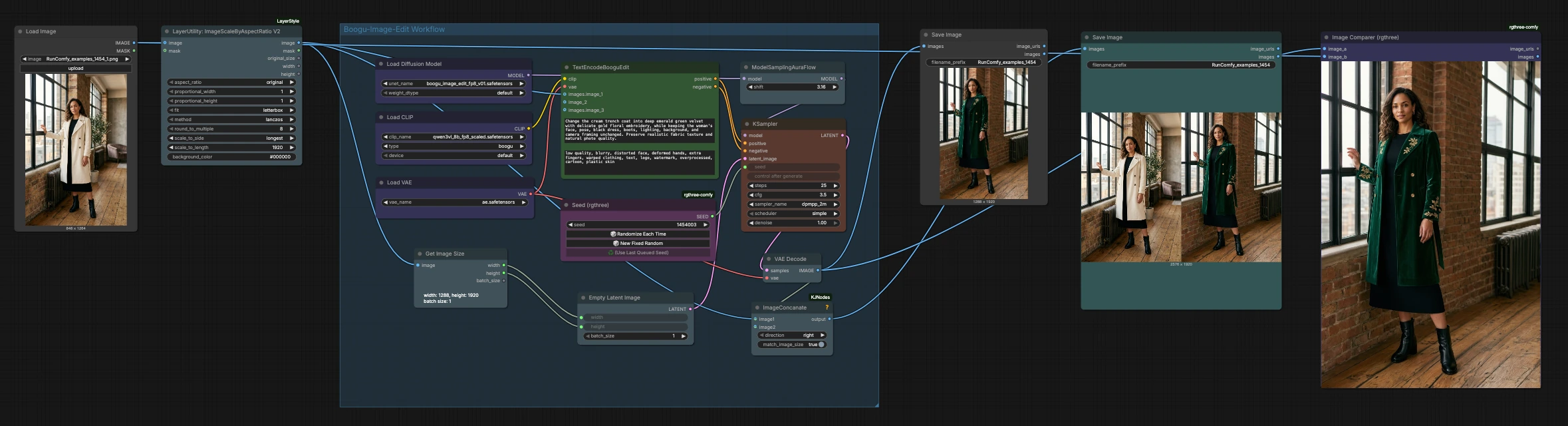Image resolution: width=1568 pixels, height=426 pixels.
Task: Click the round_to_multiple value field
Action: coord(231,129)
